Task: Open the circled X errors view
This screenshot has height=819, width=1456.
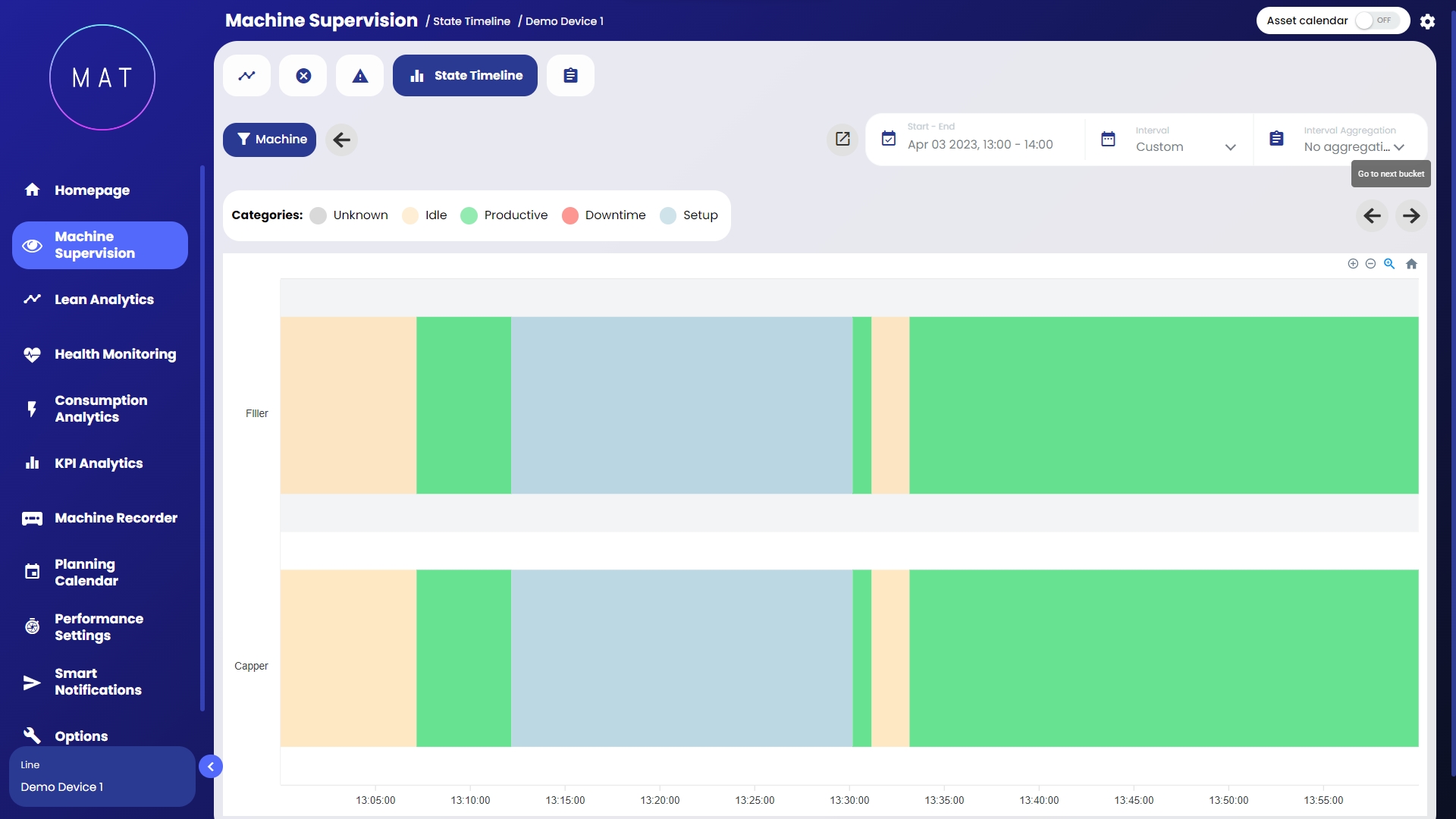Action: click(x=303, y=76)
